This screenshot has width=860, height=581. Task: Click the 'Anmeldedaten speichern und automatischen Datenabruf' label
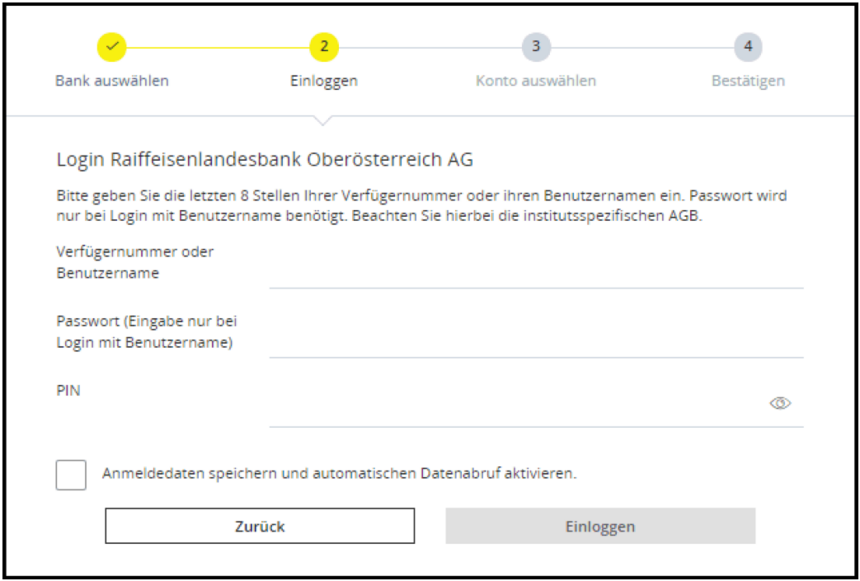click(339, 474)
